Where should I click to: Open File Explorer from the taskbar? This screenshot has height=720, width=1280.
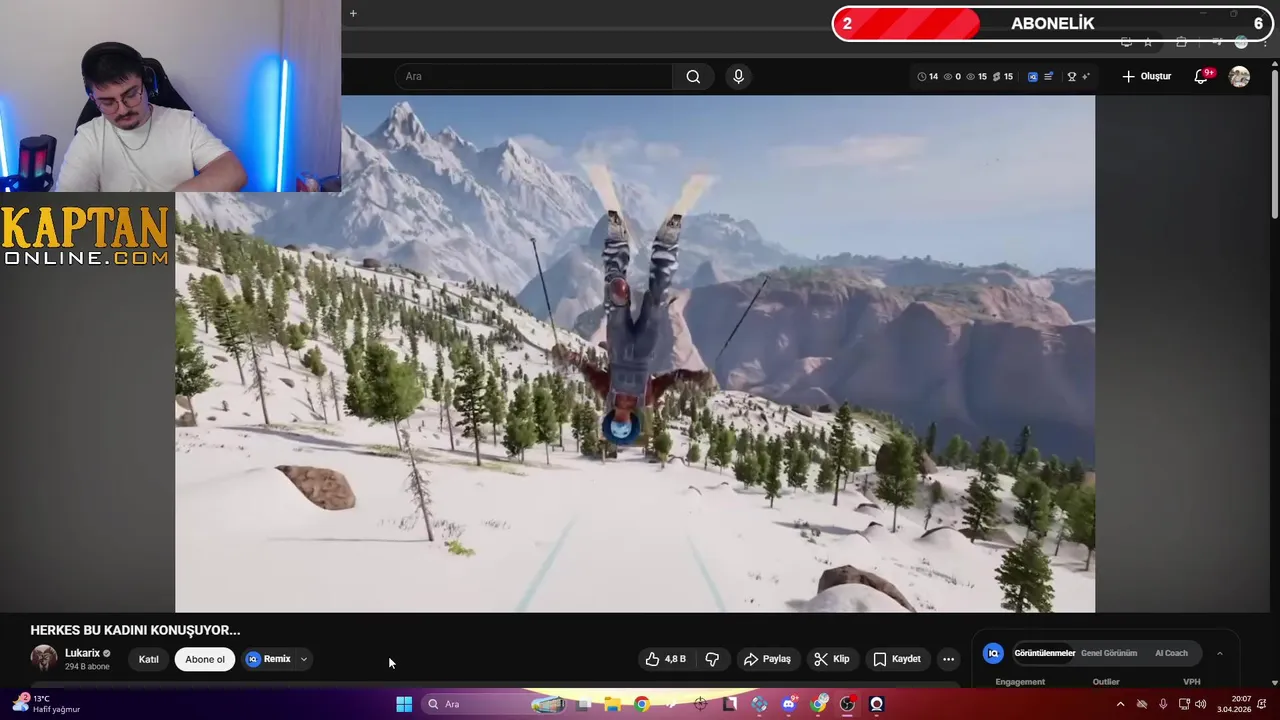click(612, 704)
